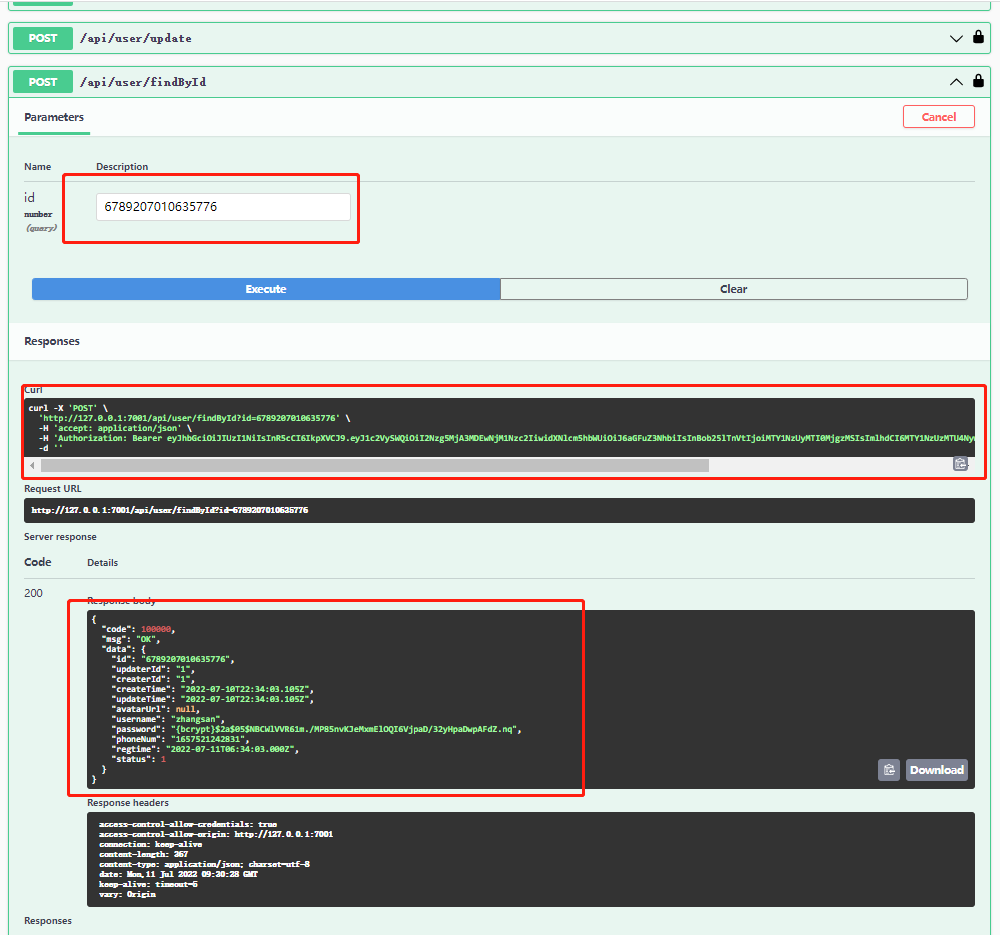Click the "phoneNum" line in response body
The image size is (1000, 935).
pyautogui.click(x=180, y=739)
